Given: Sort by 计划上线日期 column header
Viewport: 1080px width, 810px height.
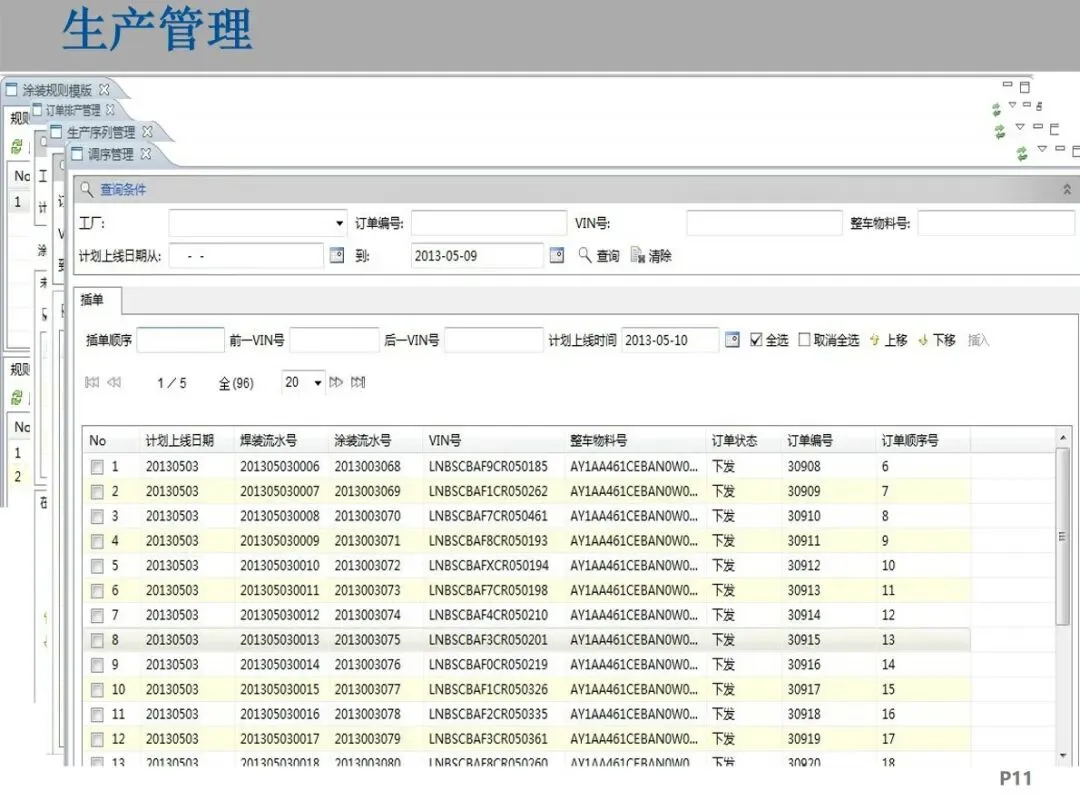Looking at the screenshot, I should [179, 440].
